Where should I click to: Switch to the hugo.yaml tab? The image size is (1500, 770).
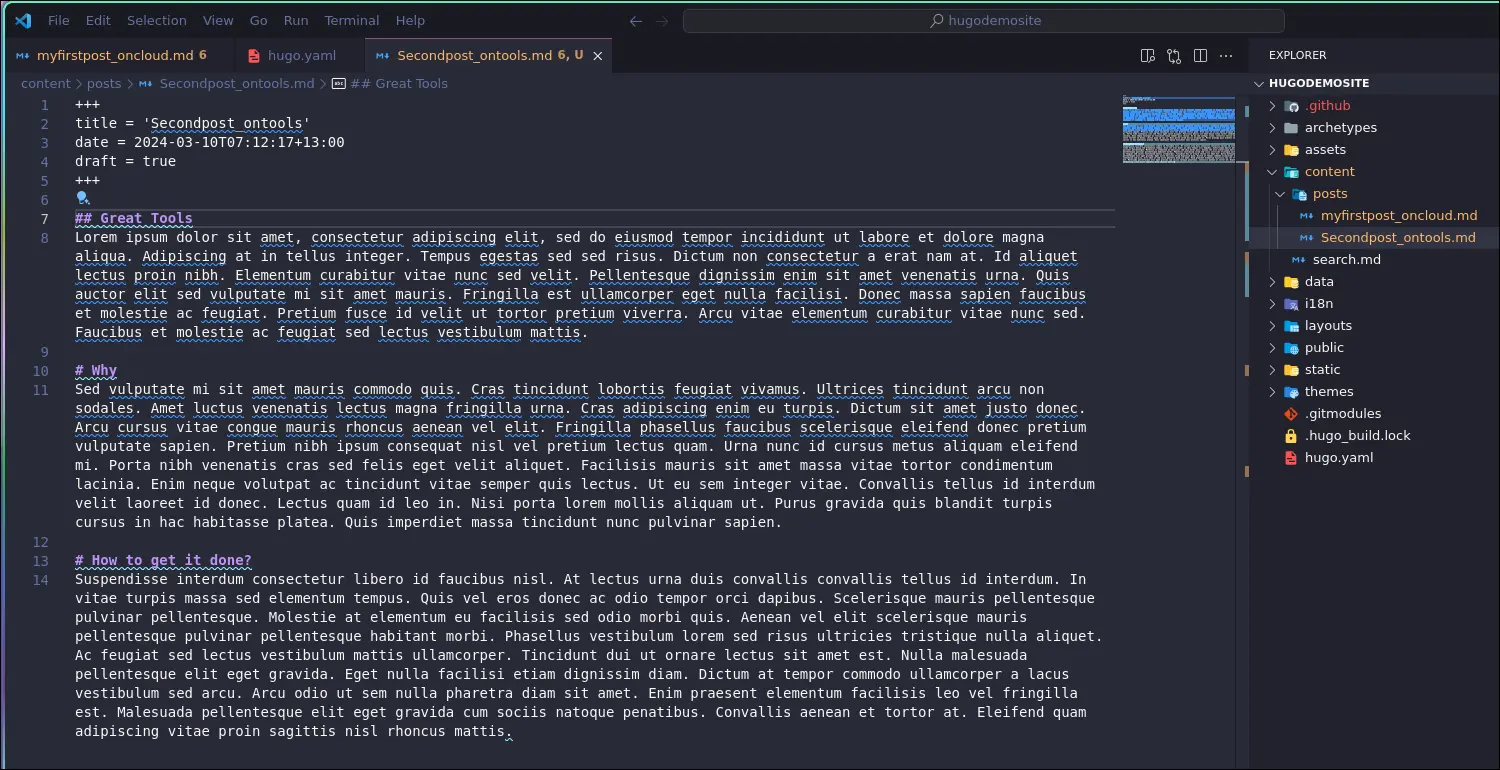299,56
